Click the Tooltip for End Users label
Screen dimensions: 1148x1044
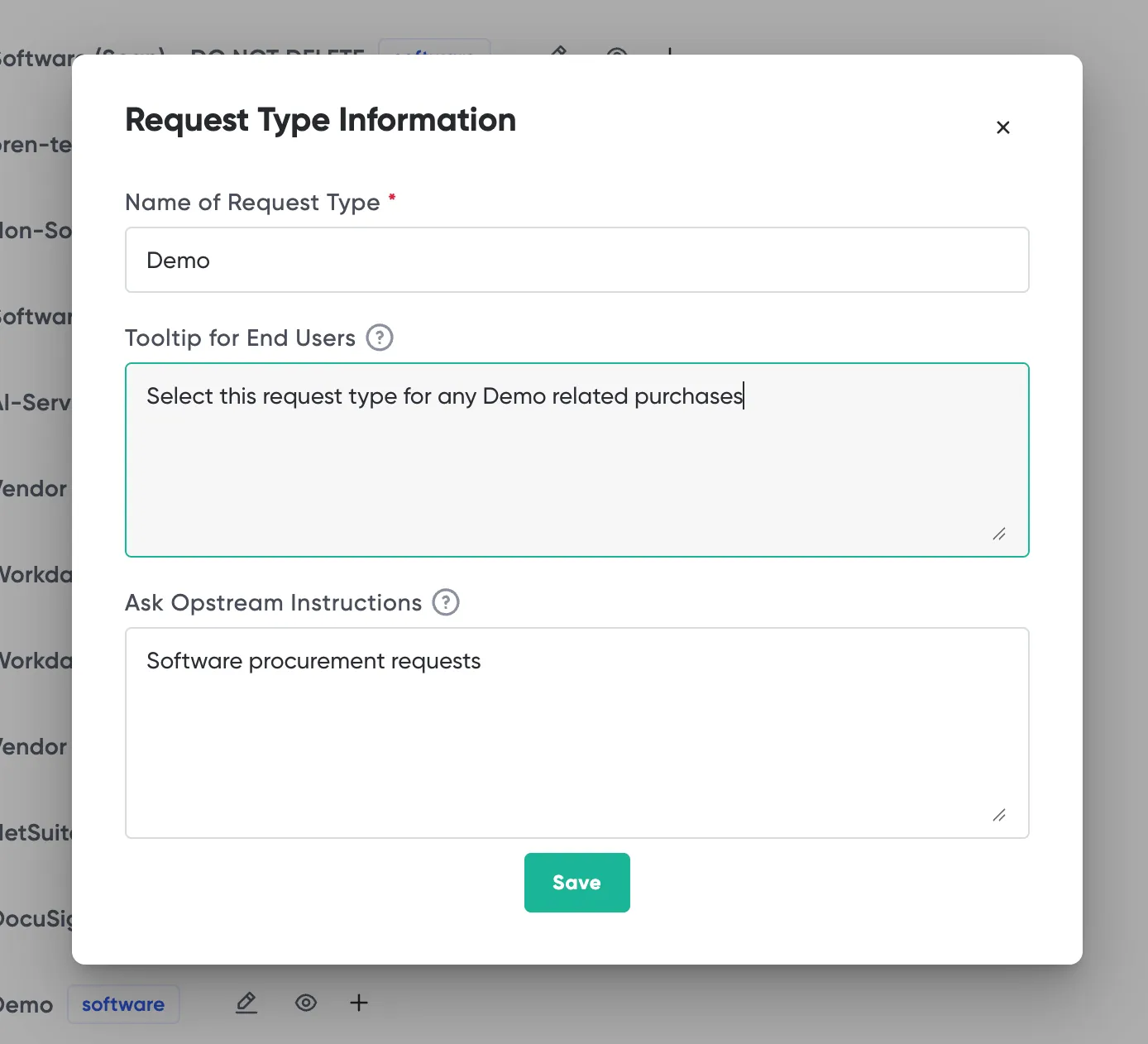pyautogui.click(x=241, y=338)
